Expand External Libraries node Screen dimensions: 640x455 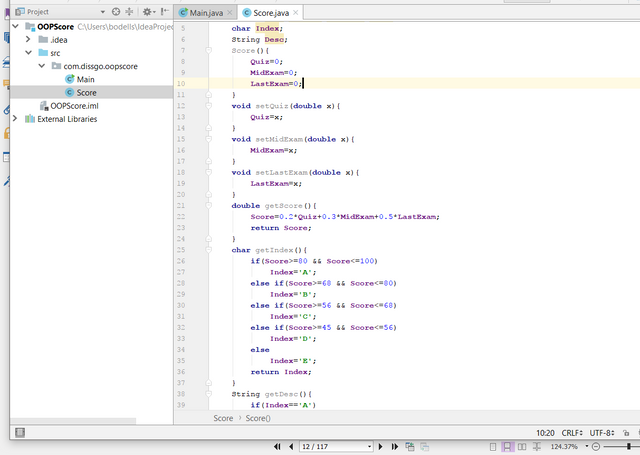coord(15,119)
